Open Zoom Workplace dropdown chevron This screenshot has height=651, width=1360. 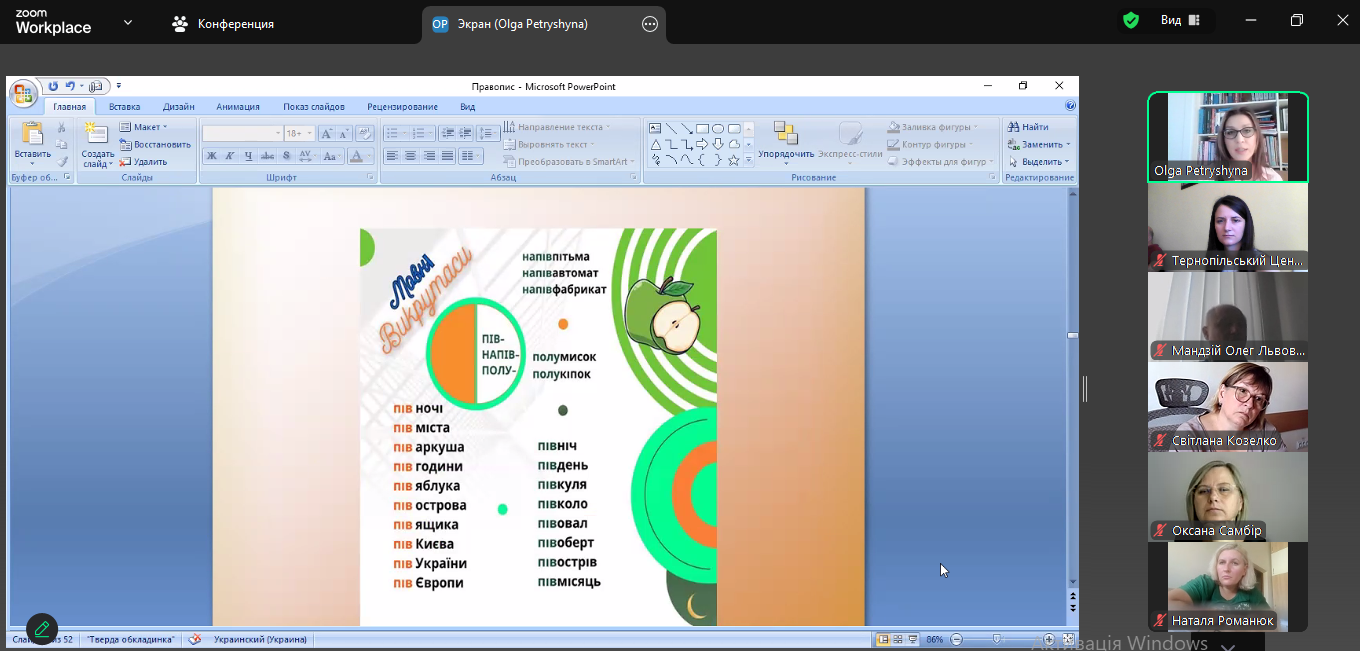click(128, 22)
